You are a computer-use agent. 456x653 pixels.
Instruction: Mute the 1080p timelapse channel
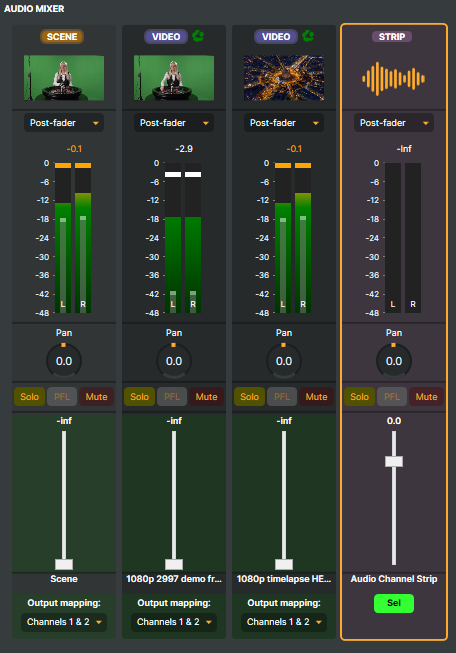coord(316,396)
